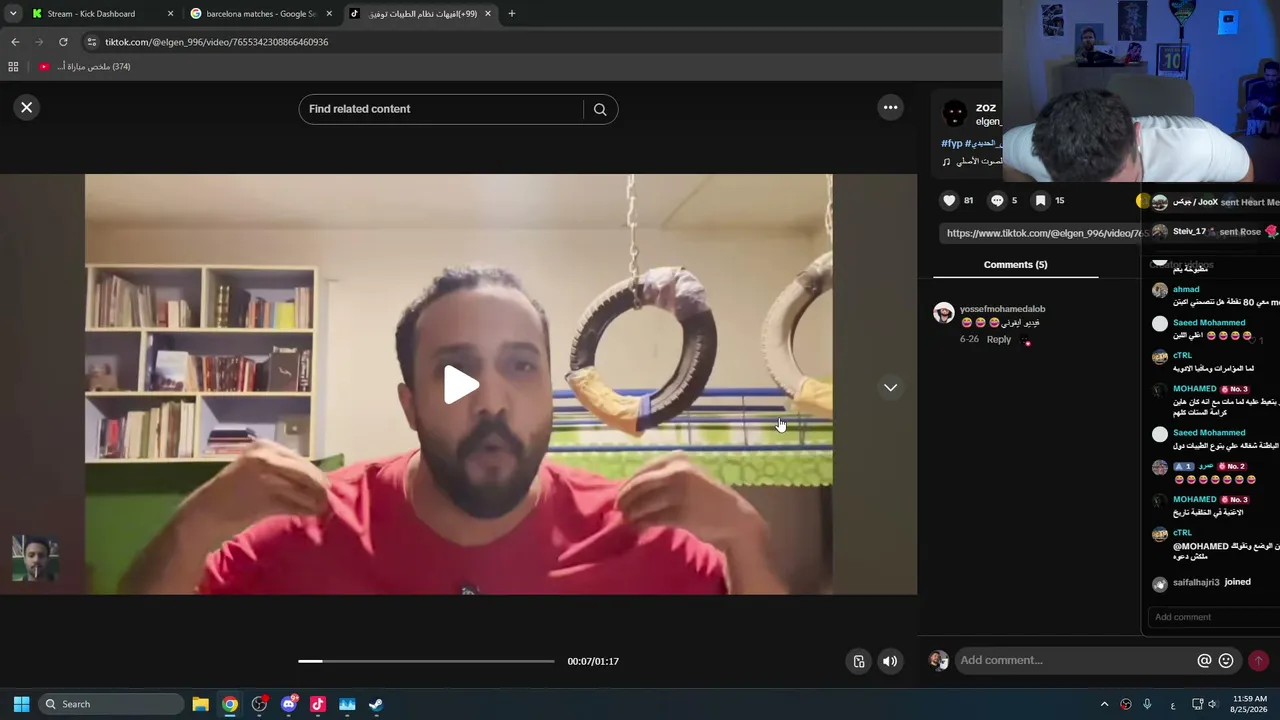
Task: Click the Arabic language indicator in tray
Action: point(1173,705)
